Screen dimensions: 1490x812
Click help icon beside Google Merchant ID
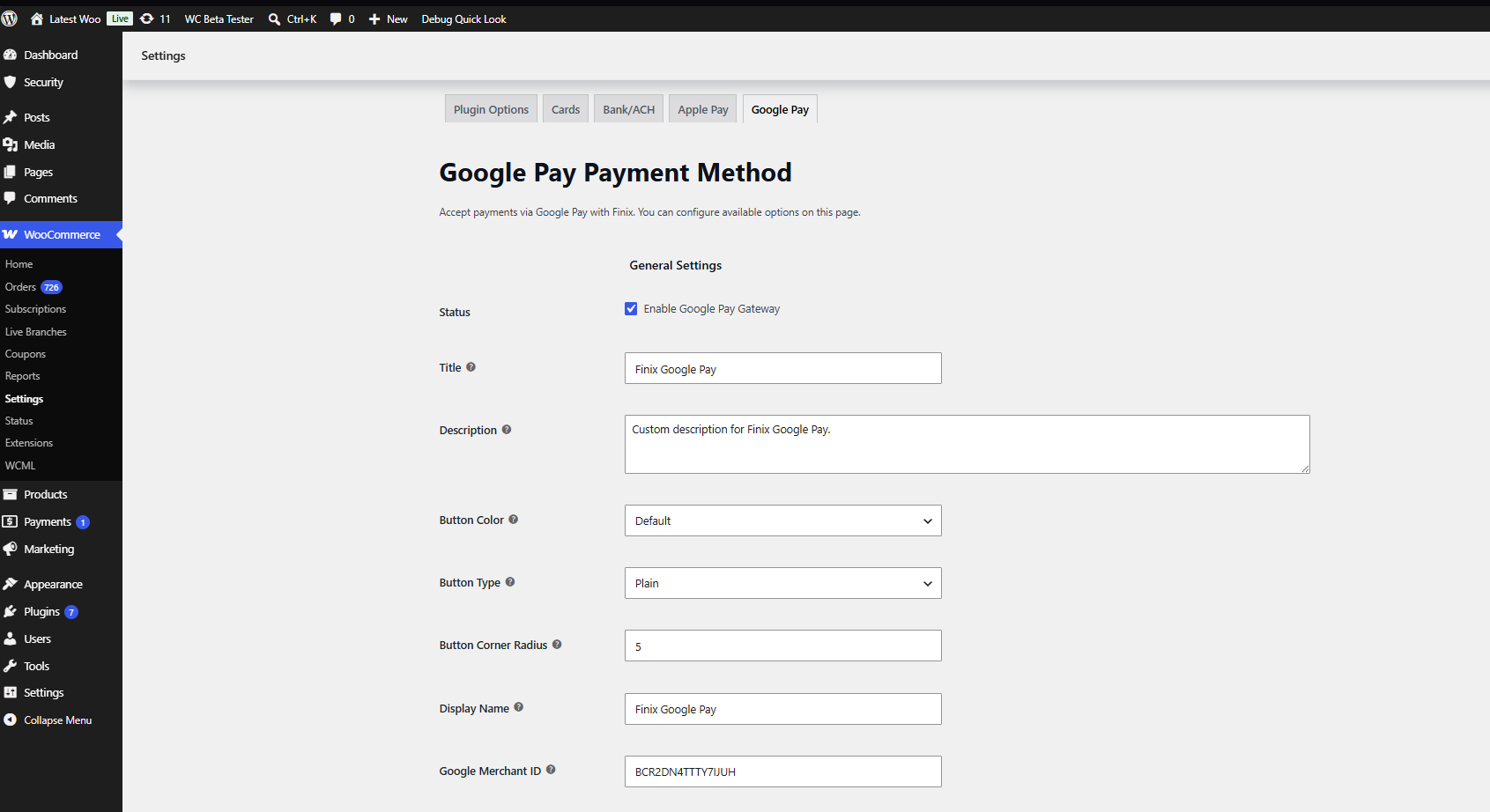[551, 770]
